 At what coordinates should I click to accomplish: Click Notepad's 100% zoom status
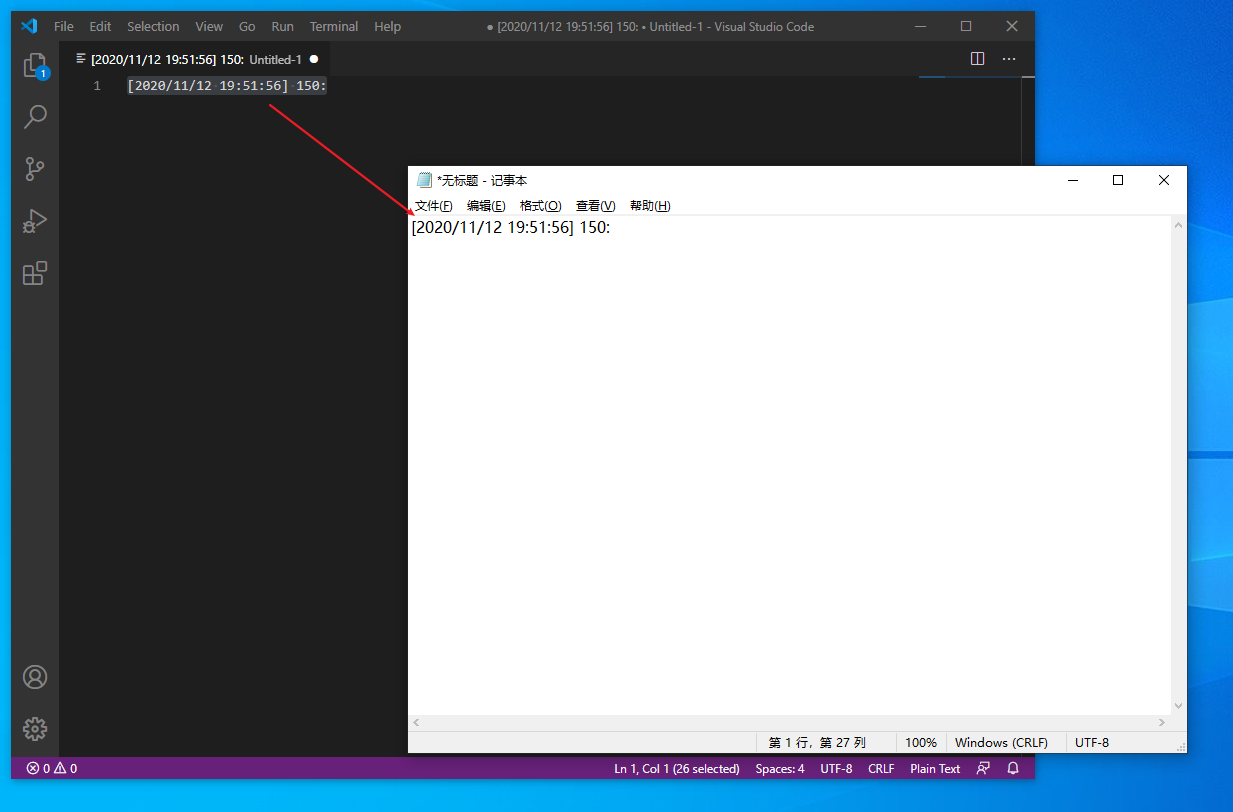921,742
